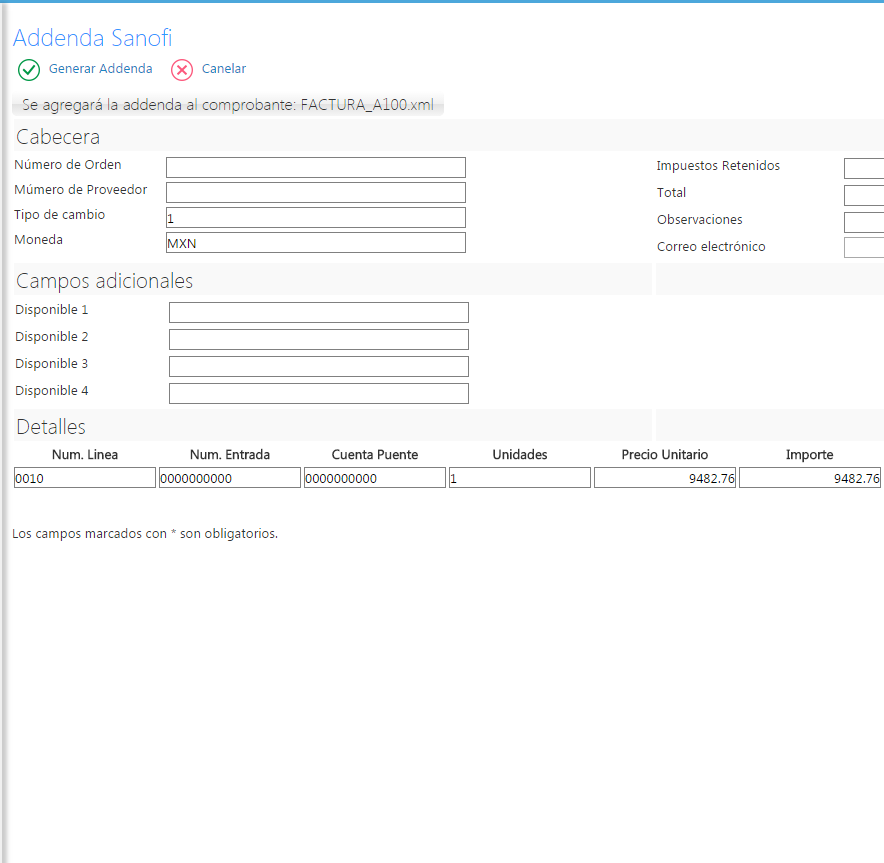
Task: Focus the Correo electrónico field
Action: coord(864,247)
